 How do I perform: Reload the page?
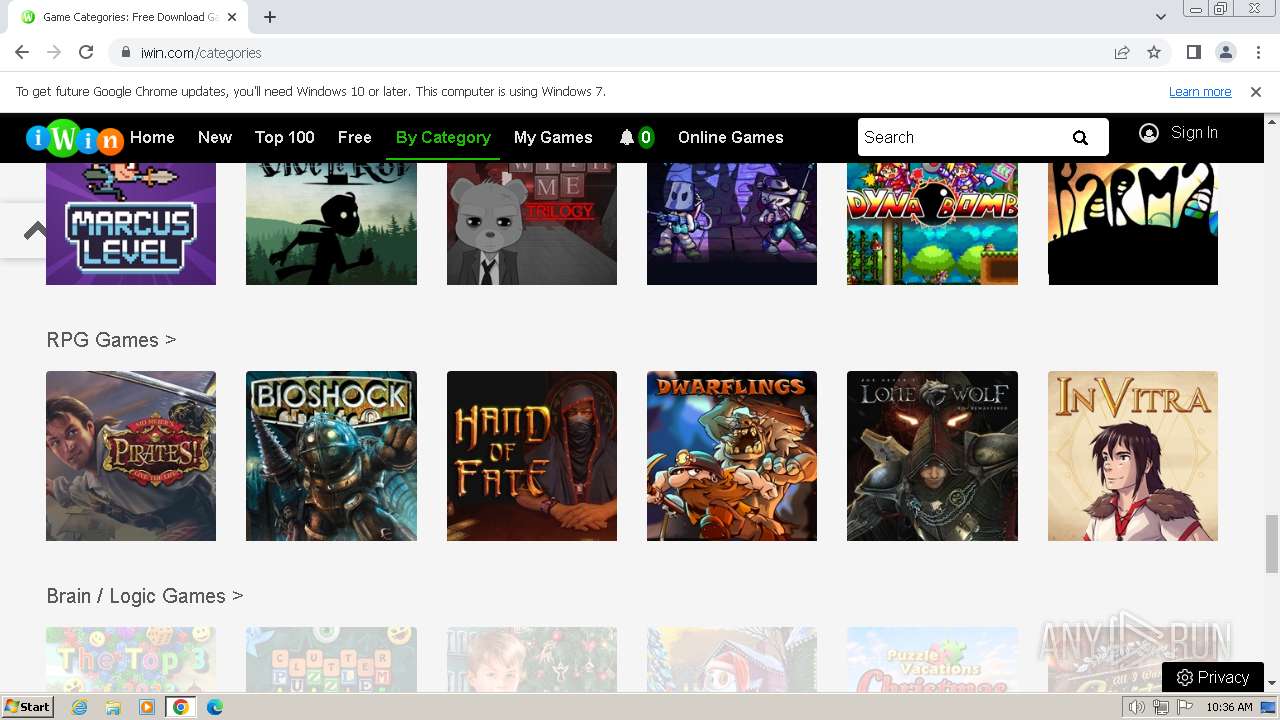(x=86, y=52)
